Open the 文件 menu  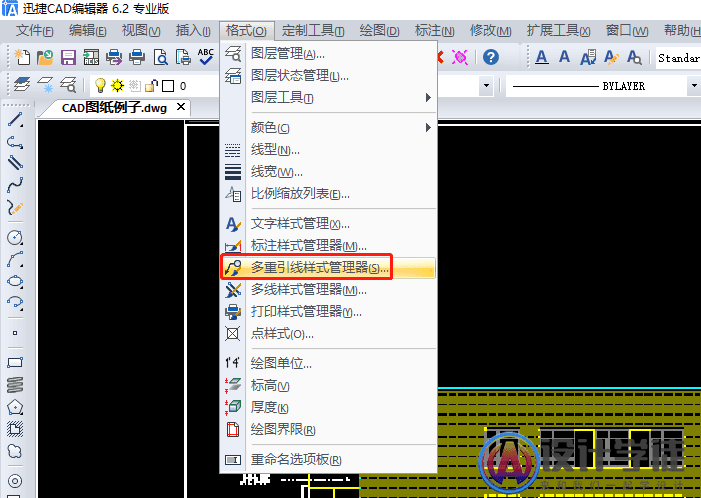(x=34, y=31)
